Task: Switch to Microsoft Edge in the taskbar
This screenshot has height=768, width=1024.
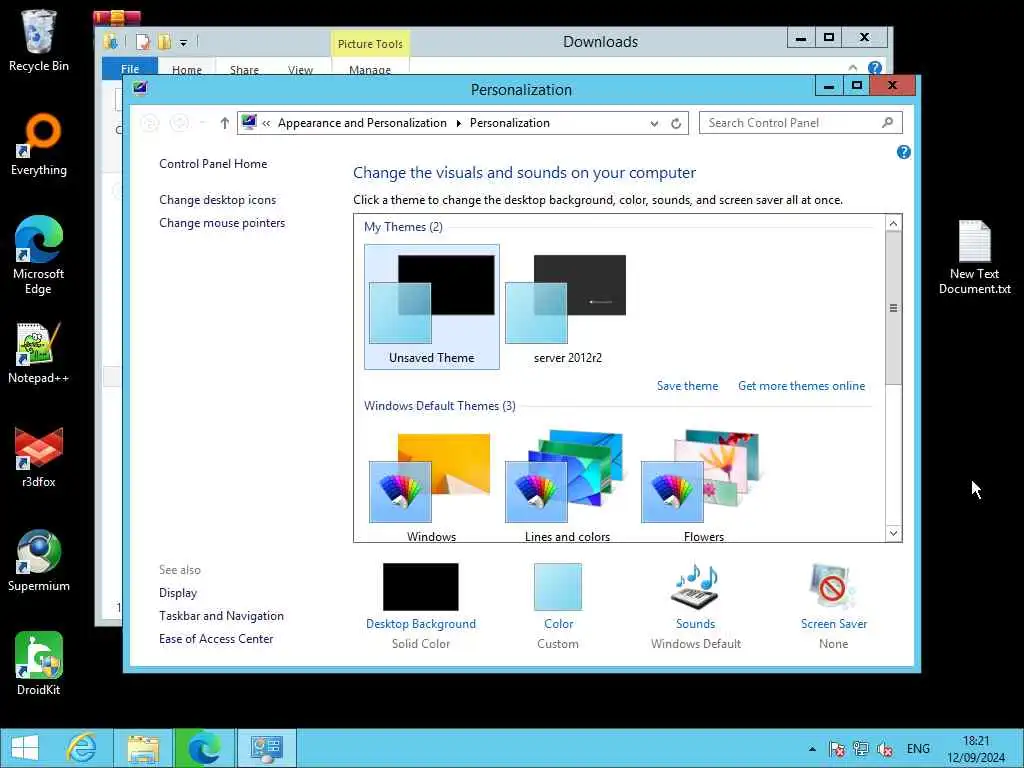Action: coord(204,748)
